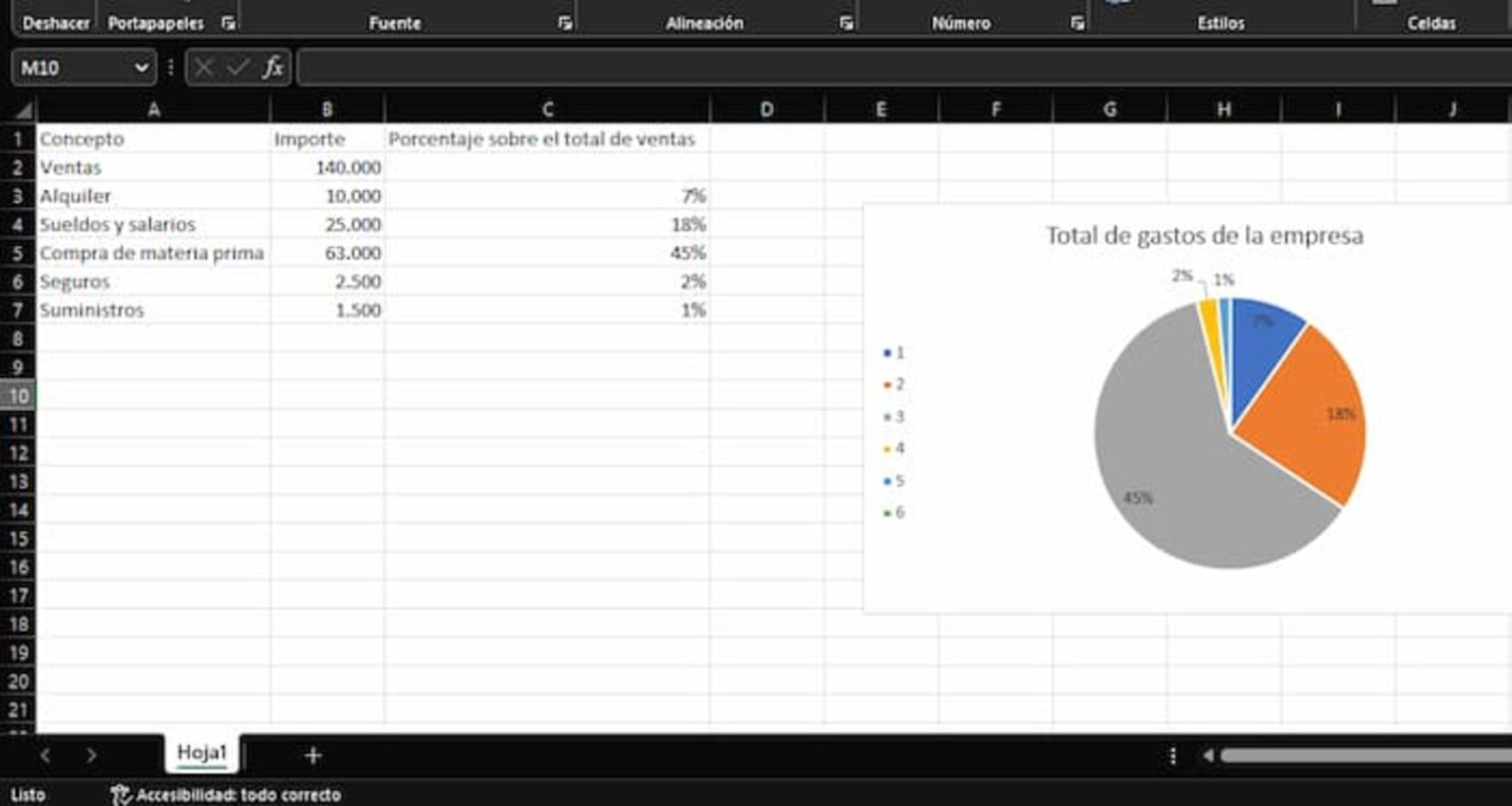This screenshot has width=1512, height=806.
Task: Click the Deshacer ribbon group label
Action: click(x=56, y=23)
